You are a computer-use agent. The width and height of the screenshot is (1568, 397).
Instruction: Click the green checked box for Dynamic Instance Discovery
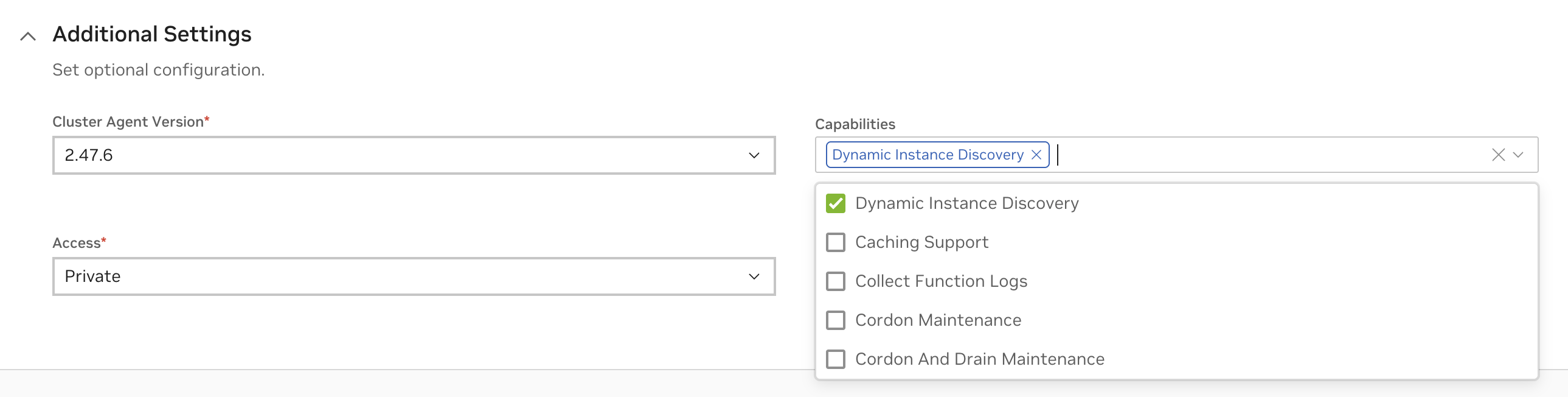coord(836,203)
